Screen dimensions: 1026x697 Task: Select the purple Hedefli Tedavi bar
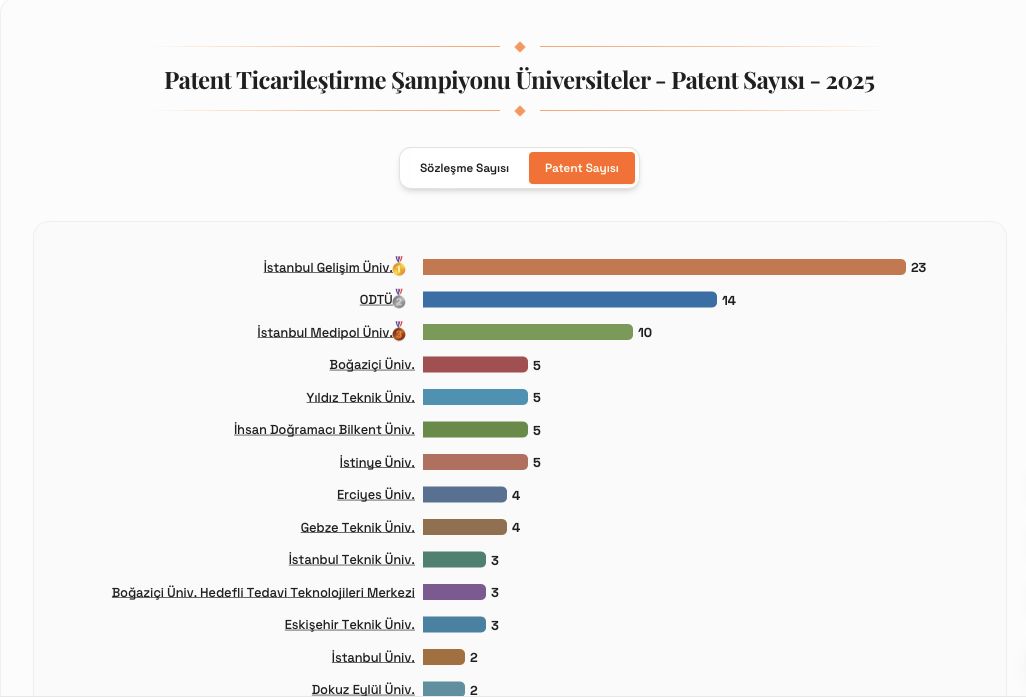(x=454, y=592)
